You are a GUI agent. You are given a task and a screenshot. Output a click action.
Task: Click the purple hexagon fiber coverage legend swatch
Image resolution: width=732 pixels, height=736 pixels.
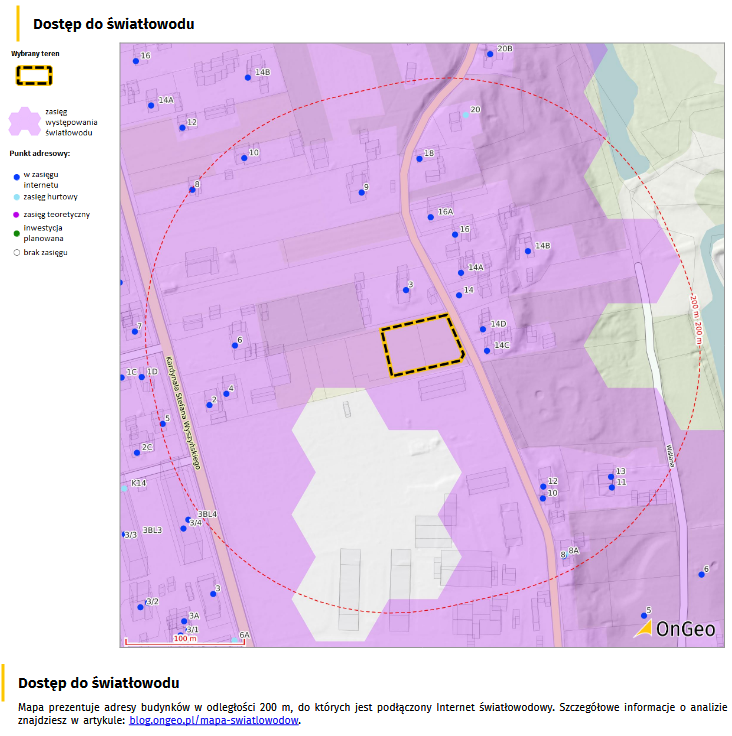tap(25, 122)
